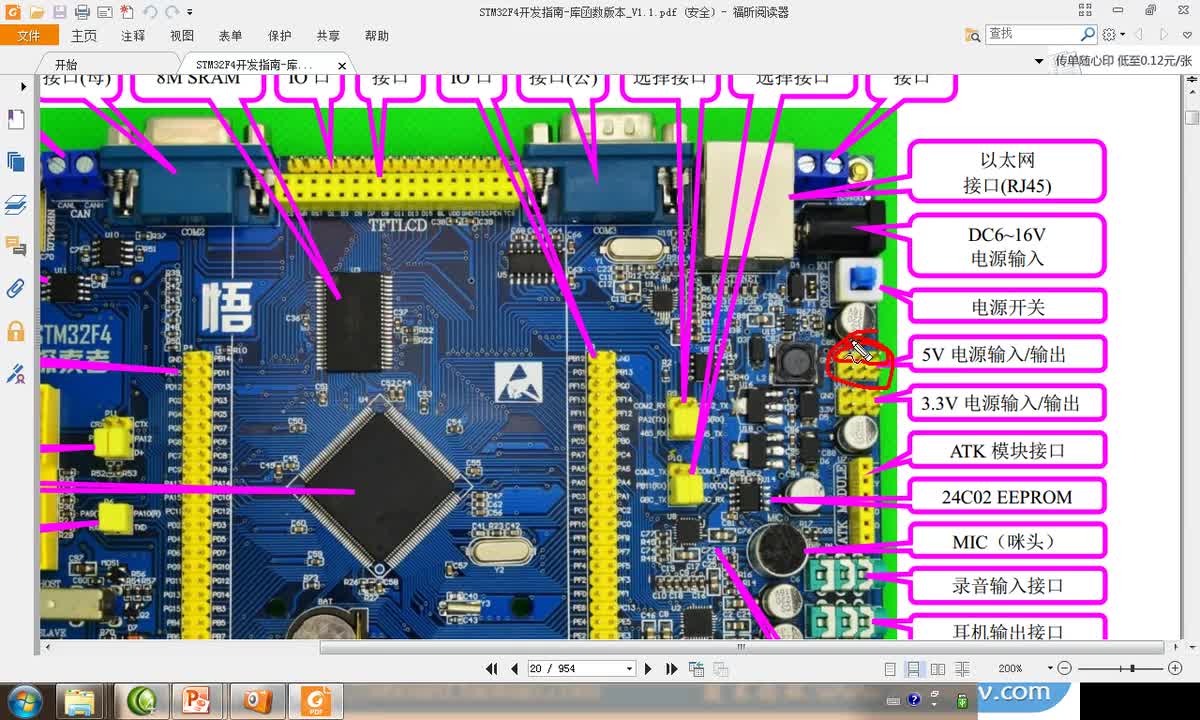
Task: Click the zoom in plus button
Action: click(x=1174, y=668)
